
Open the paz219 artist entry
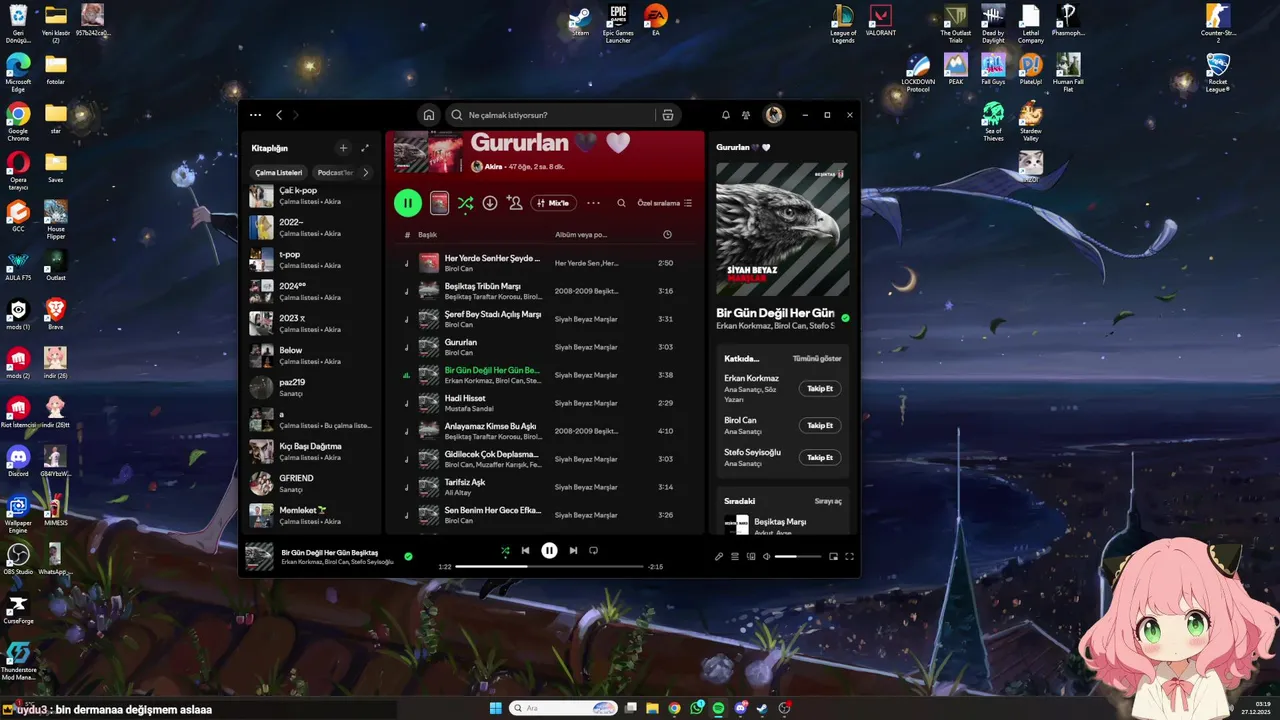point(311,387)
